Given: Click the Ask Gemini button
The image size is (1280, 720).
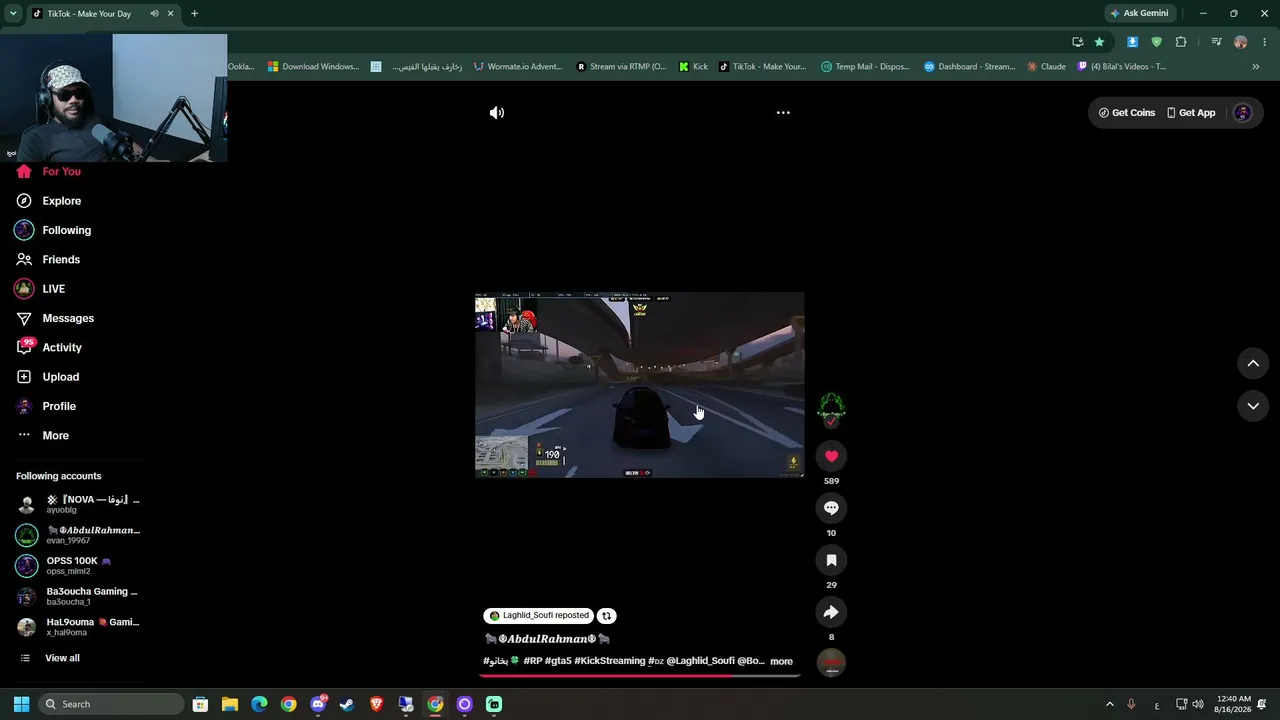Looking at the screenshot, I should [x=1139, y=13].
